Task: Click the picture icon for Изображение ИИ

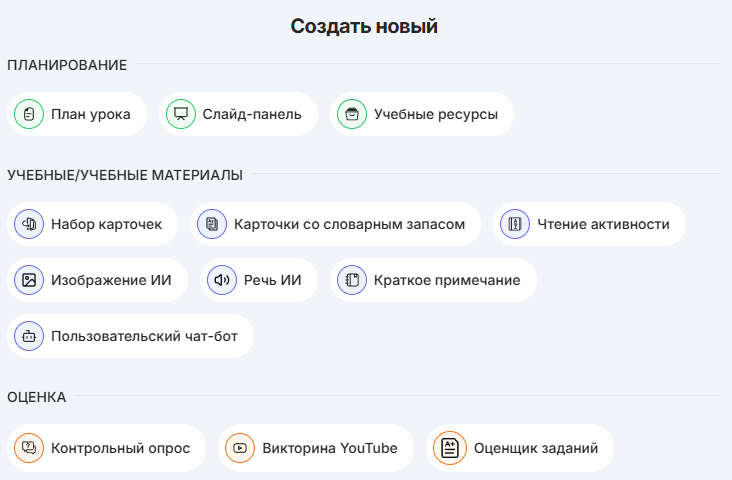Action: point(29,280)
